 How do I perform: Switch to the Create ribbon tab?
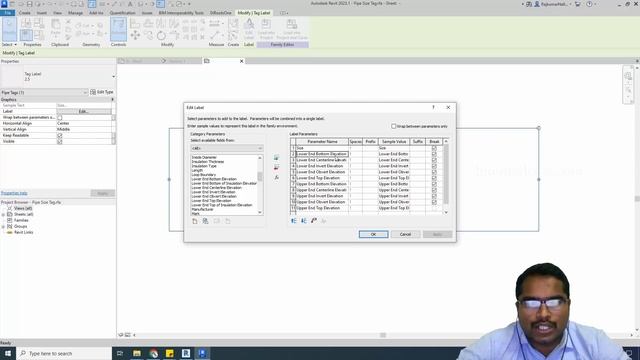tap(24, 13)
